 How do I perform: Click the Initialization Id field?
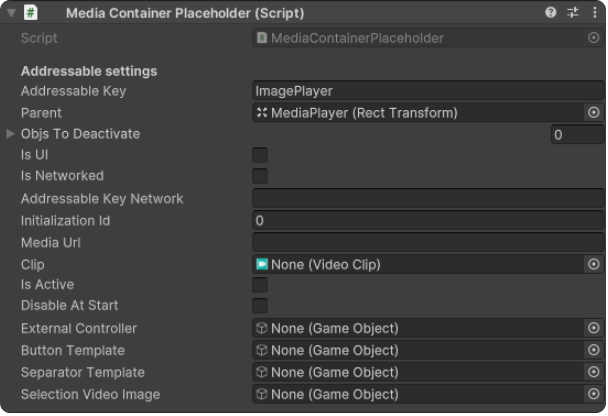(427, 221)
